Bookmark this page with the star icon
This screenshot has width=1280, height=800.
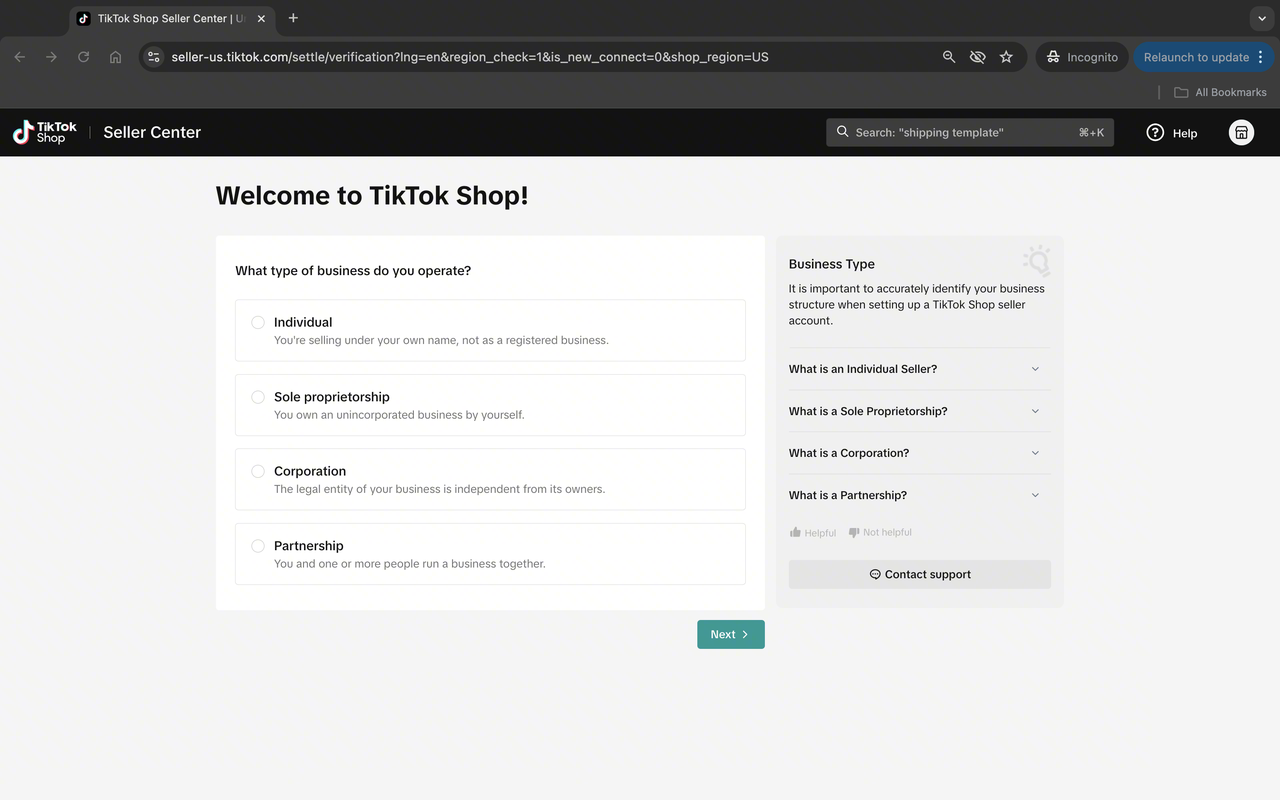1006,57
